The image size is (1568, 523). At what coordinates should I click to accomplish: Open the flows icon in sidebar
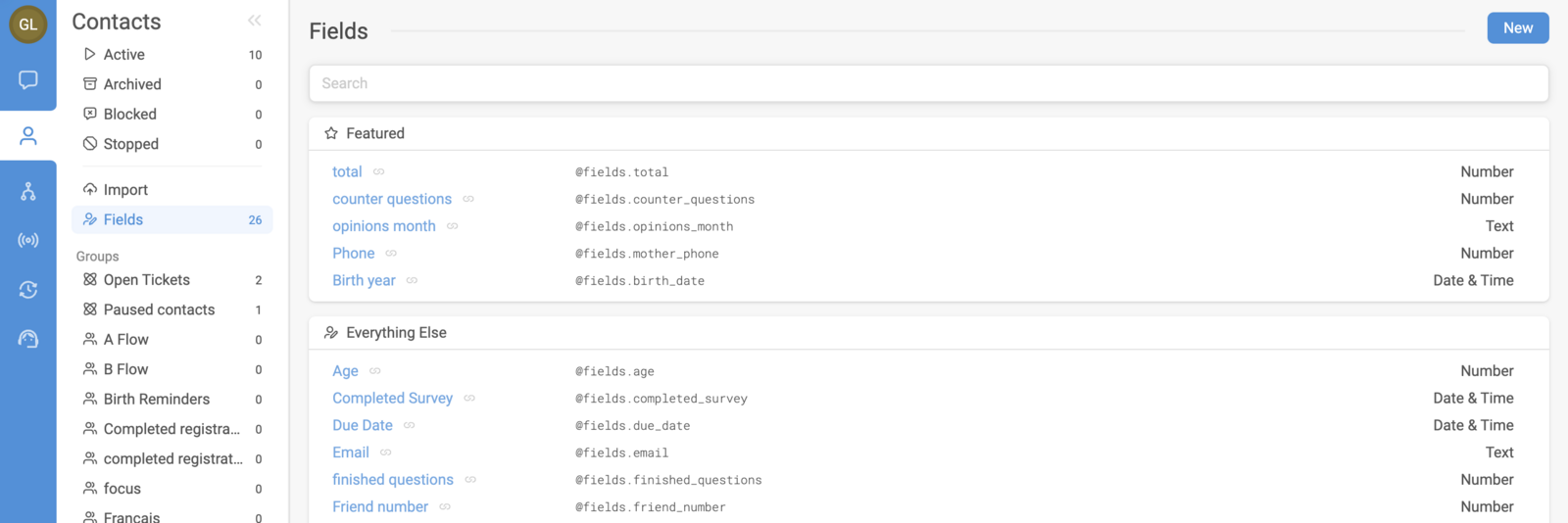27,191
